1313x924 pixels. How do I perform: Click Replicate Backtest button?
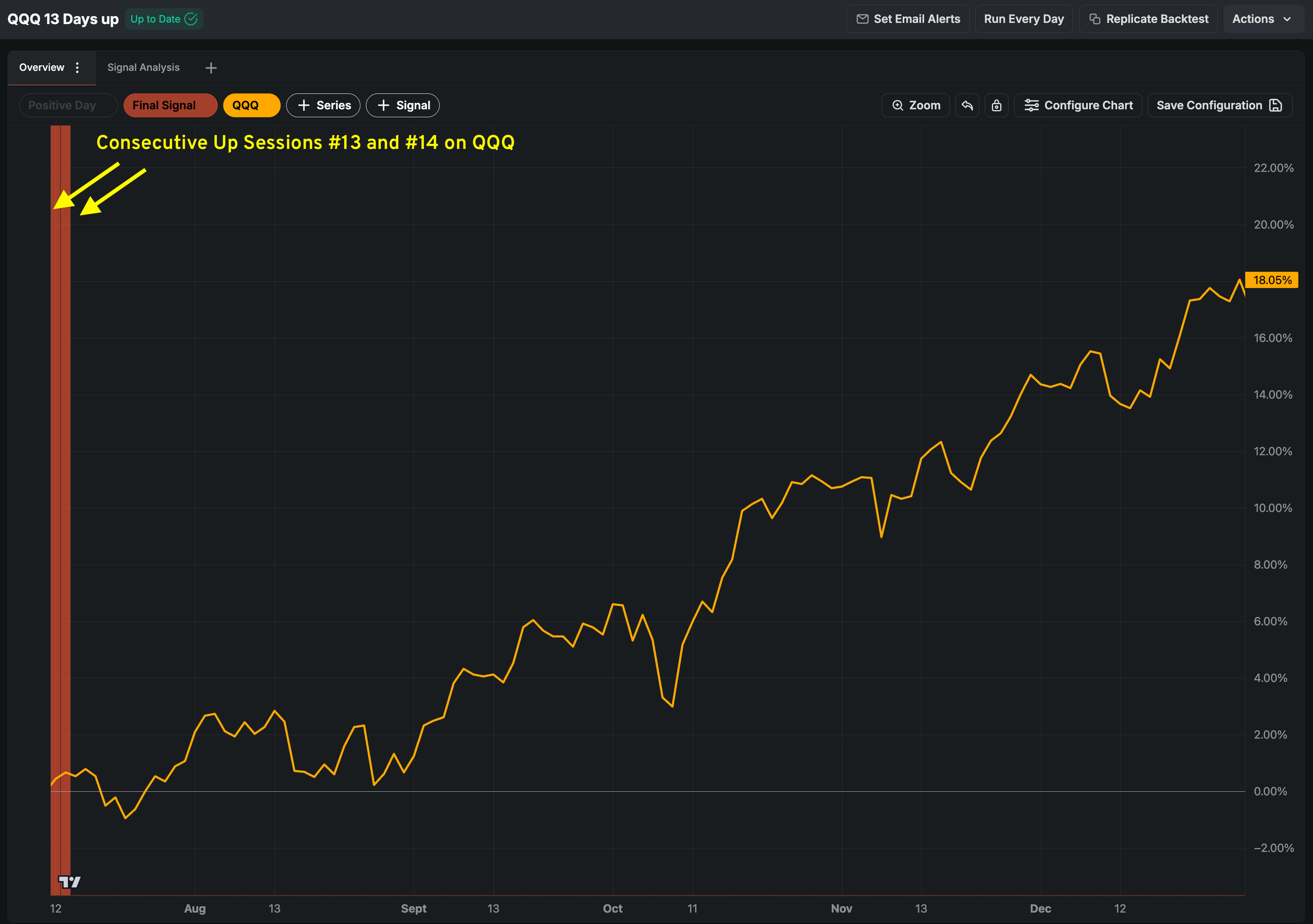[1148, 19]
